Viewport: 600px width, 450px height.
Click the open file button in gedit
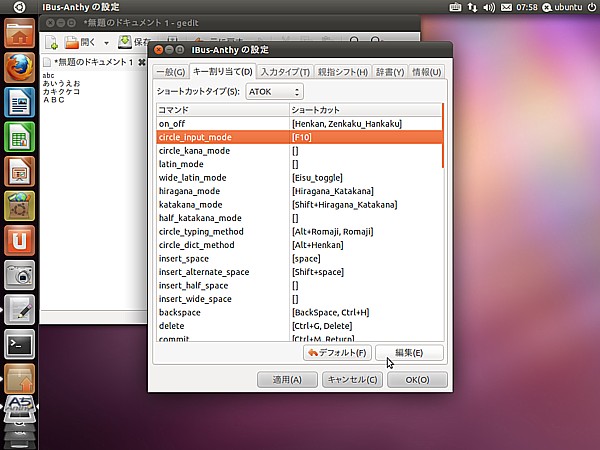click(x=80, y=42)
